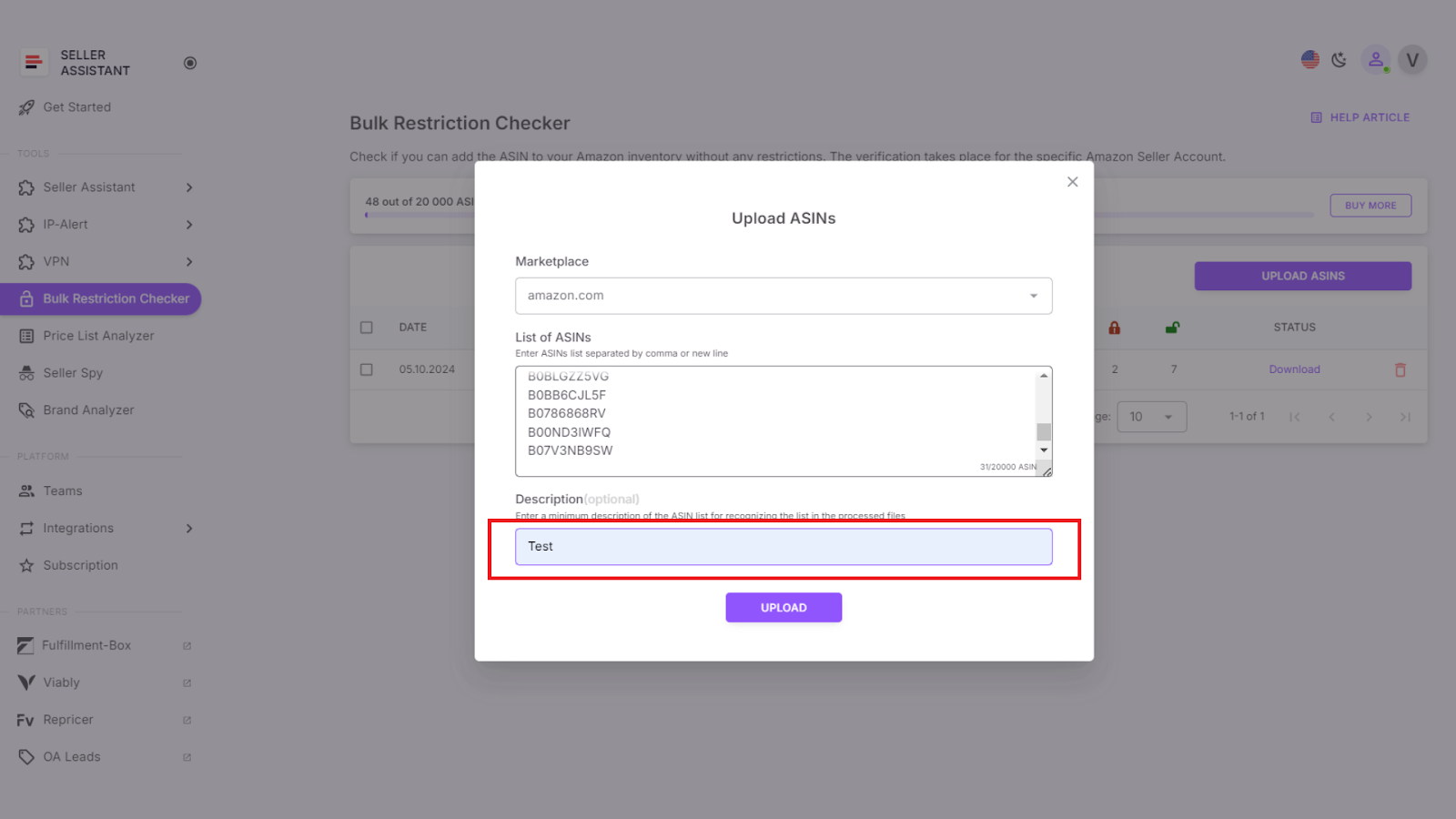Switch to dark mode via the moon icon

1339,59
